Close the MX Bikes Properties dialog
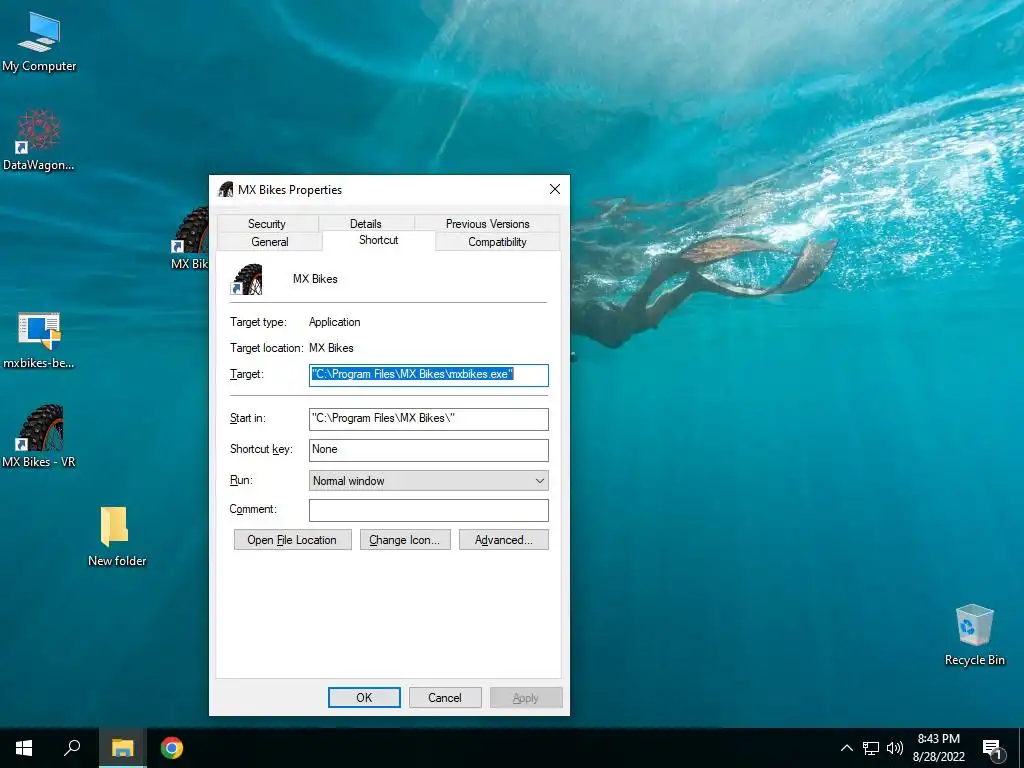Image resolution: width=1024 pixels, height=768 pixels. coord(555,189)
